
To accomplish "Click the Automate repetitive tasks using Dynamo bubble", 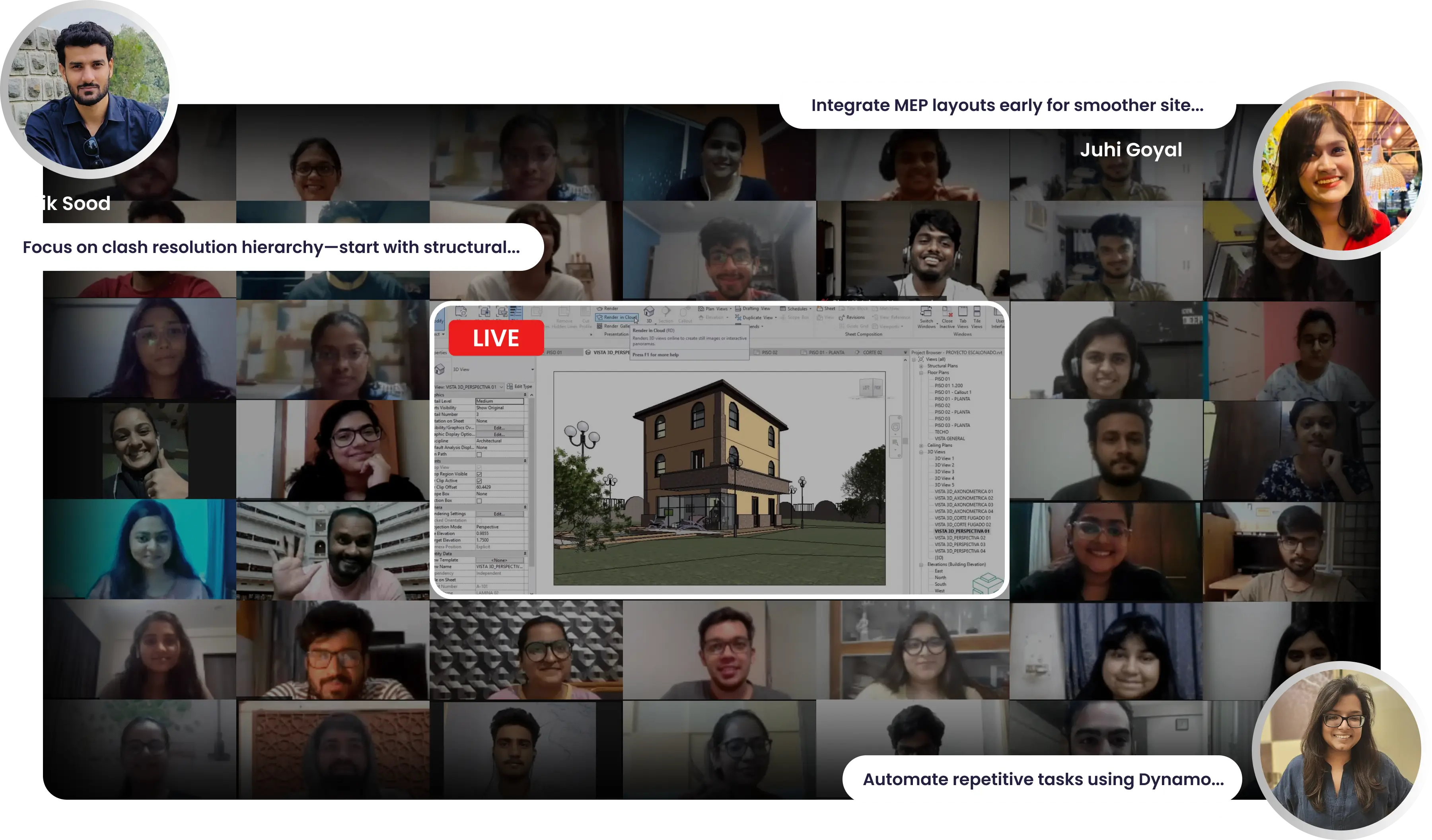I will coord(1042,779).
